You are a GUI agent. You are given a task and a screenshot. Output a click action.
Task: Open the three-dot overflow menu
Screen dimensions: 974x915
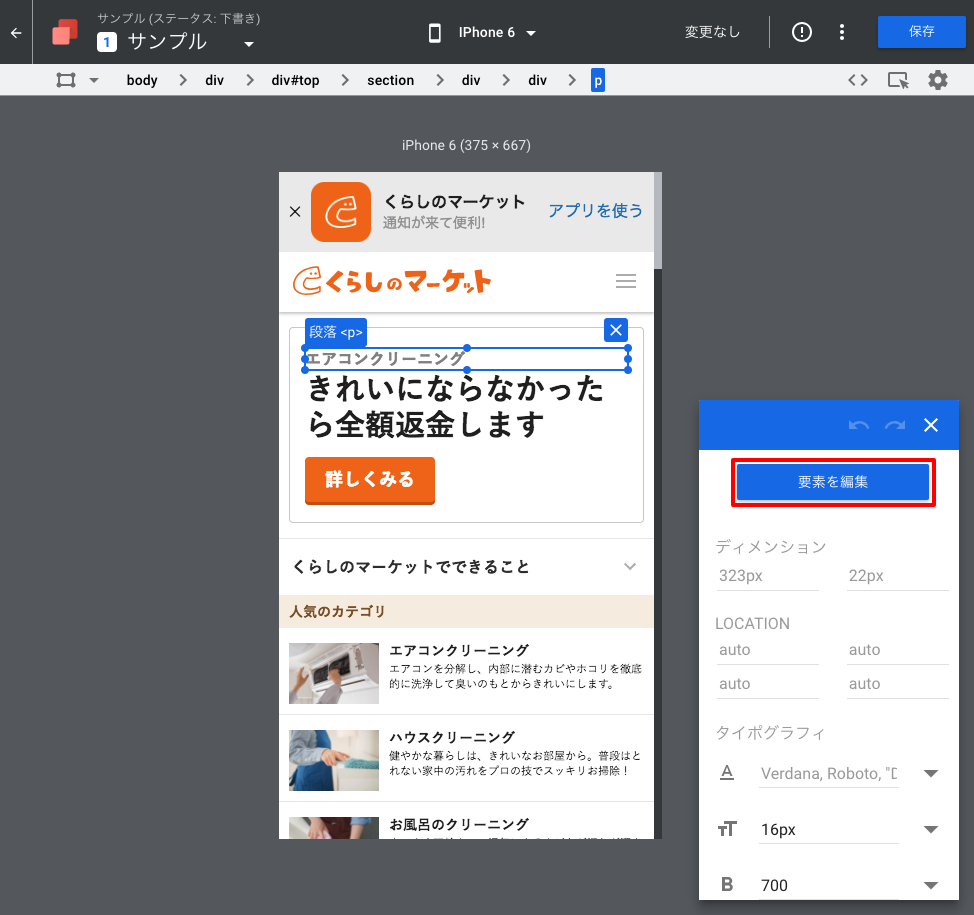tap(841, 31)
